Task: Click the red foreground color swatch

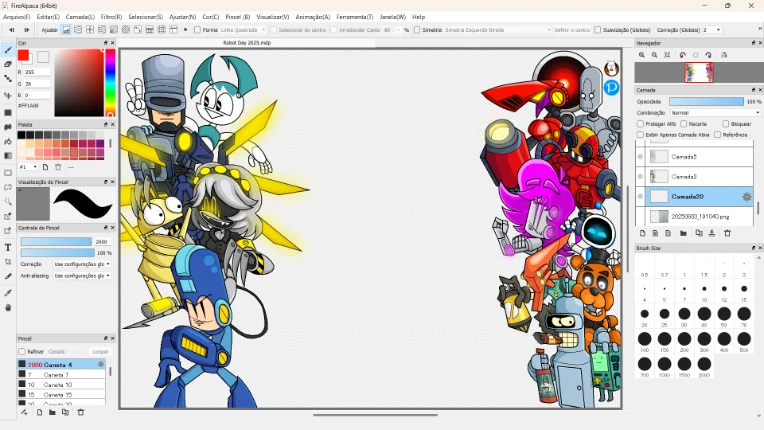Action: (23, 56)
